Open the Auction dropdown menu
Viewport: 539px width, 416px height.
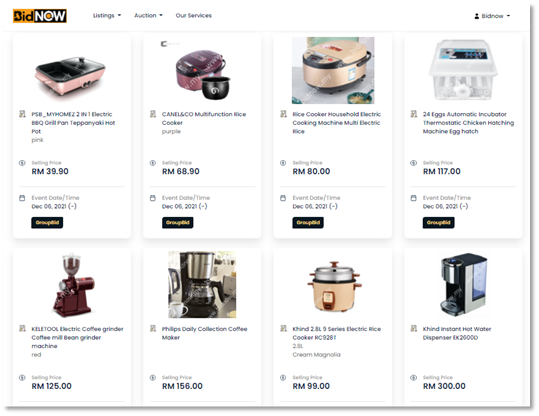[x=148, y=15]
